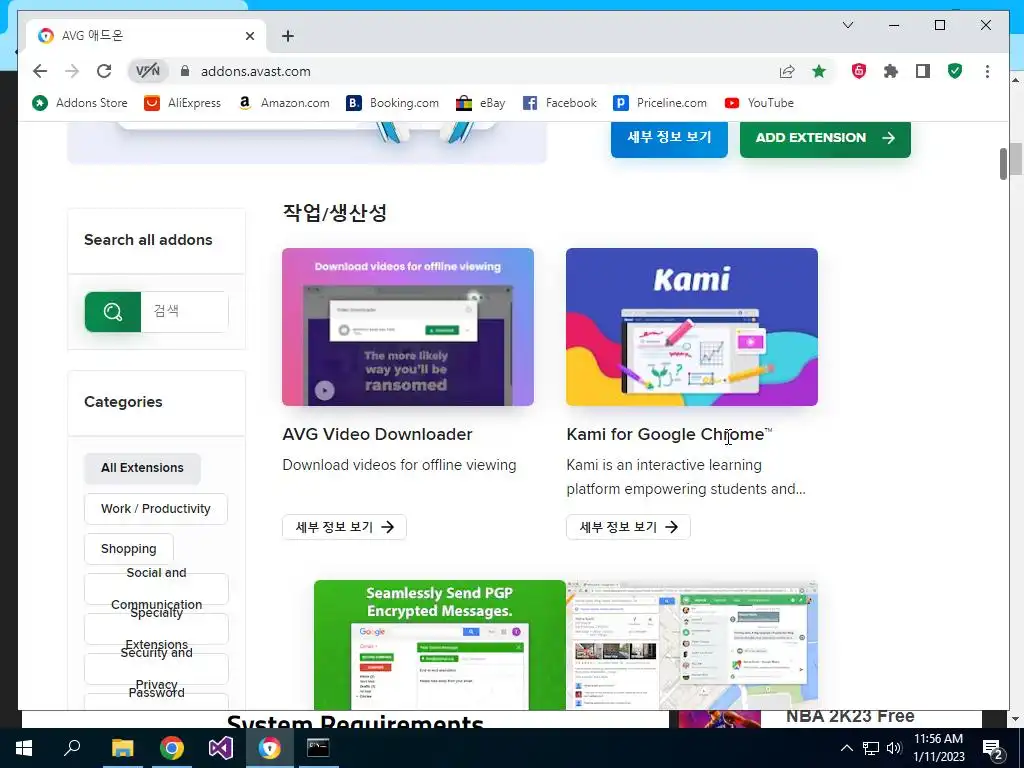Click the Kami for Google Chrome title
The width and height of the screenshot is (1024, 768).
point(669,434)
